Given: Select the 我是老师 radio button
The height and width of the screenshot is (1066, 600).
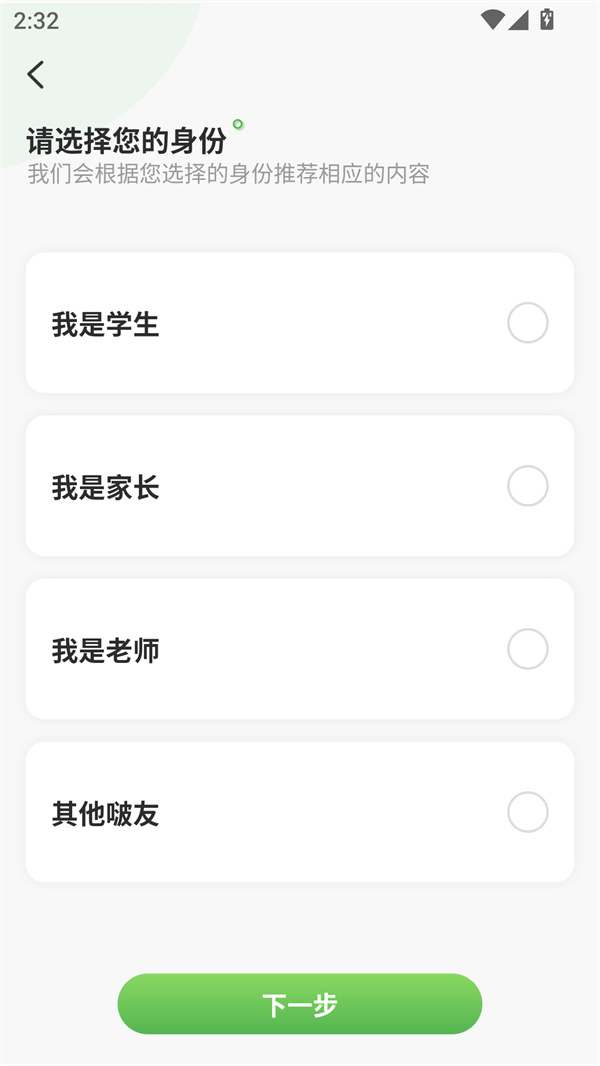Looking at the screenshot, I should [528, 649].
